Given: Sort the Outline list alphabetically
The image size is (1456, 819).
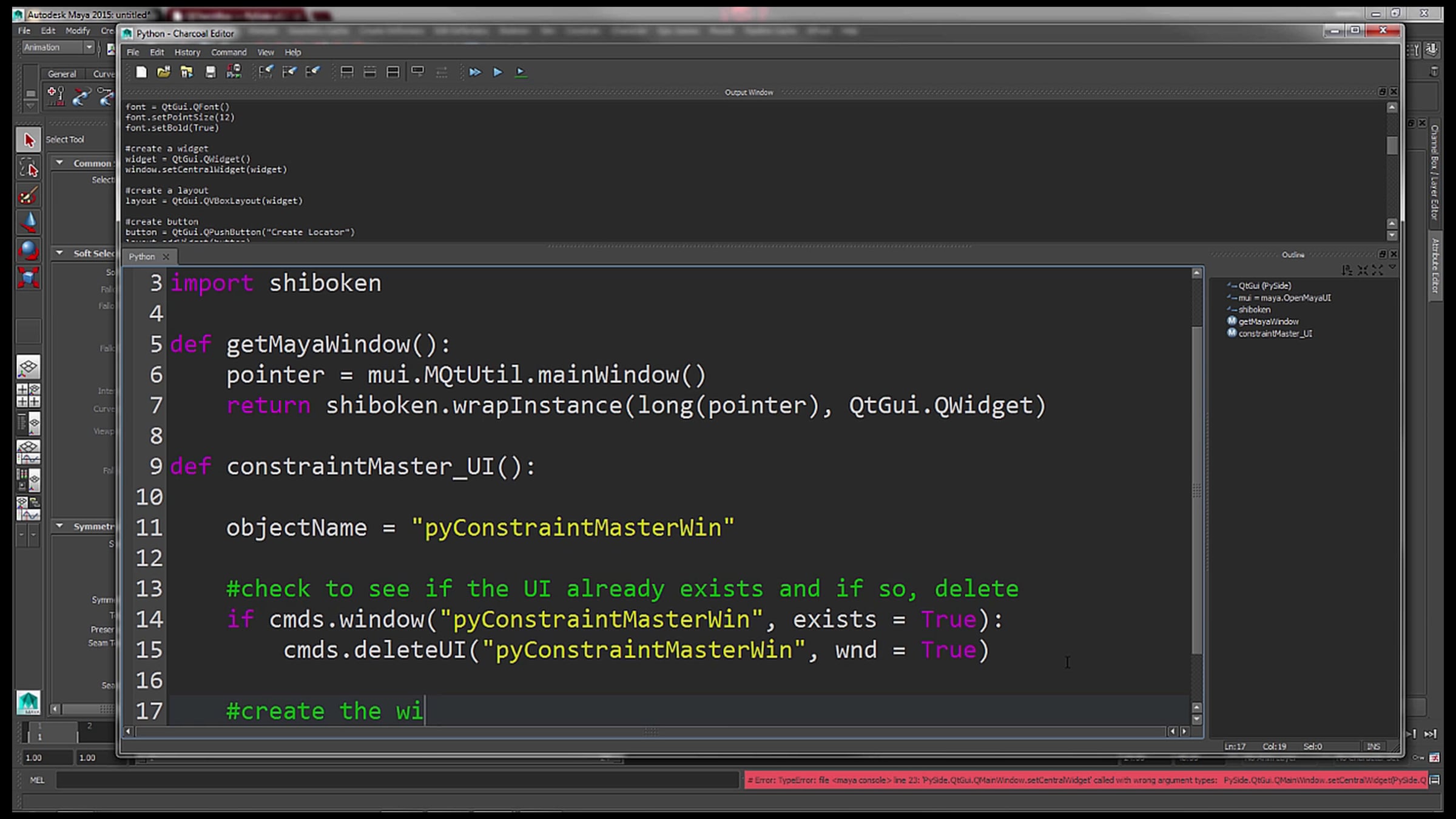Looking at the screenshot, I should (1347, 270).
